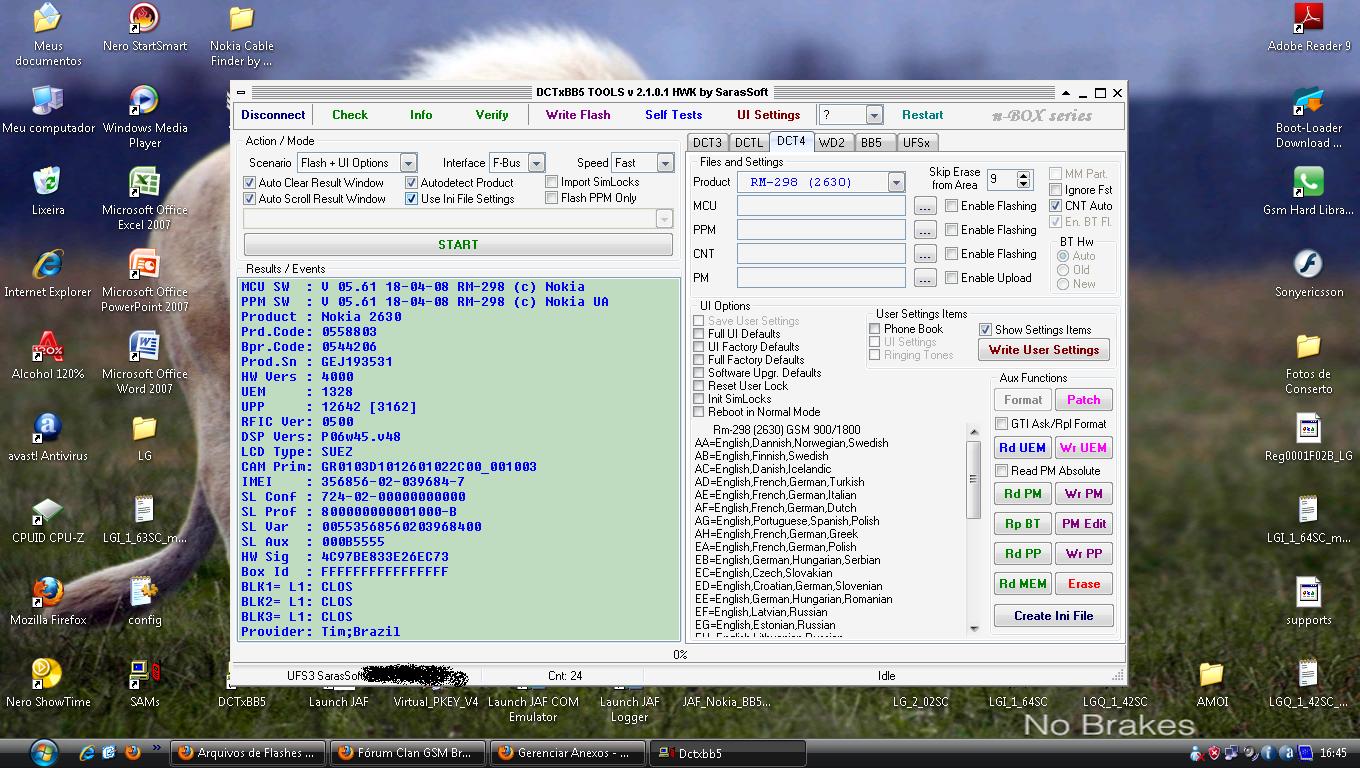Click Write User Settings button
The height and width of the screenshot is (768, 1360).
click(x=1044, y=350)
